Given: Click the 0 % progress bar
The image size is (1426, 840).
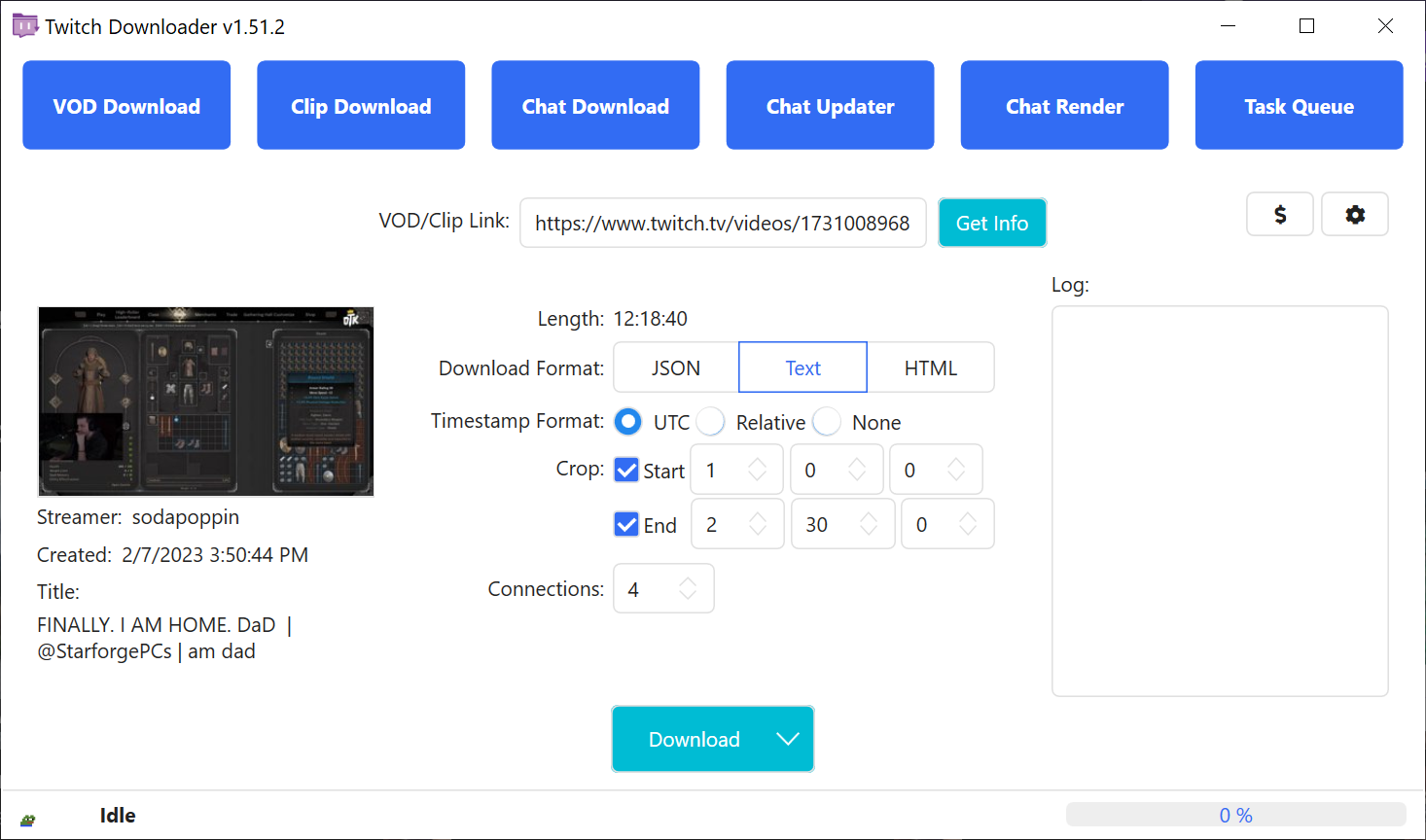Looking at the screenshot, I should point(1235,815).
